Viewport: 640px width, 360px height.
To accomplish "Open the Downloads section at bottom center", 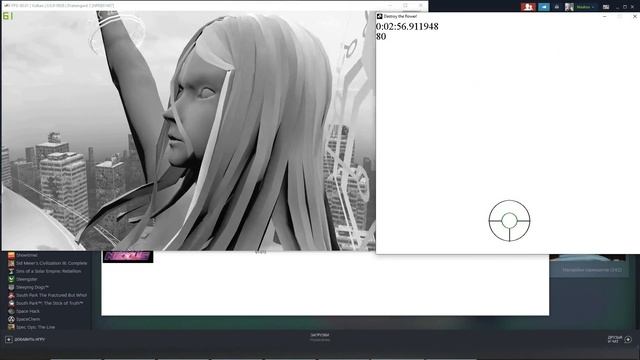I will click(x=320, y=337).
